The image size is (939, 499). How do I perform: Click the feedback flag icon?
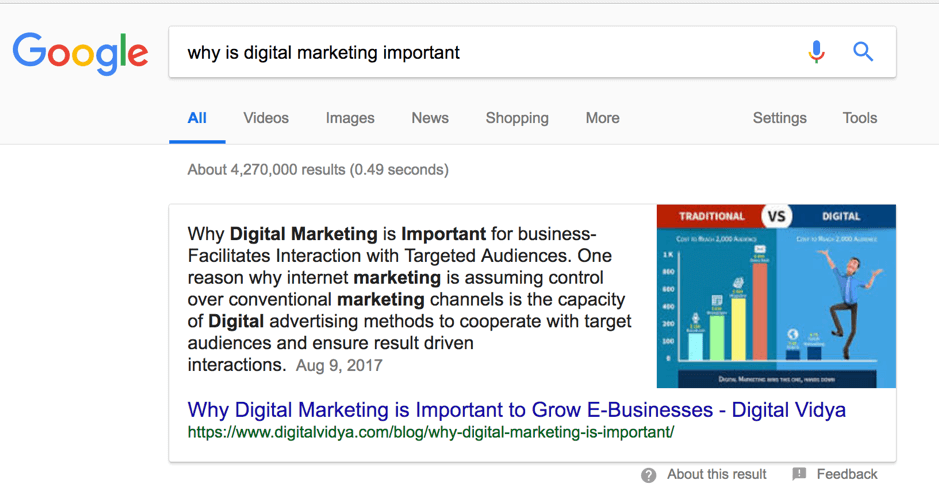tap(799, 474)
